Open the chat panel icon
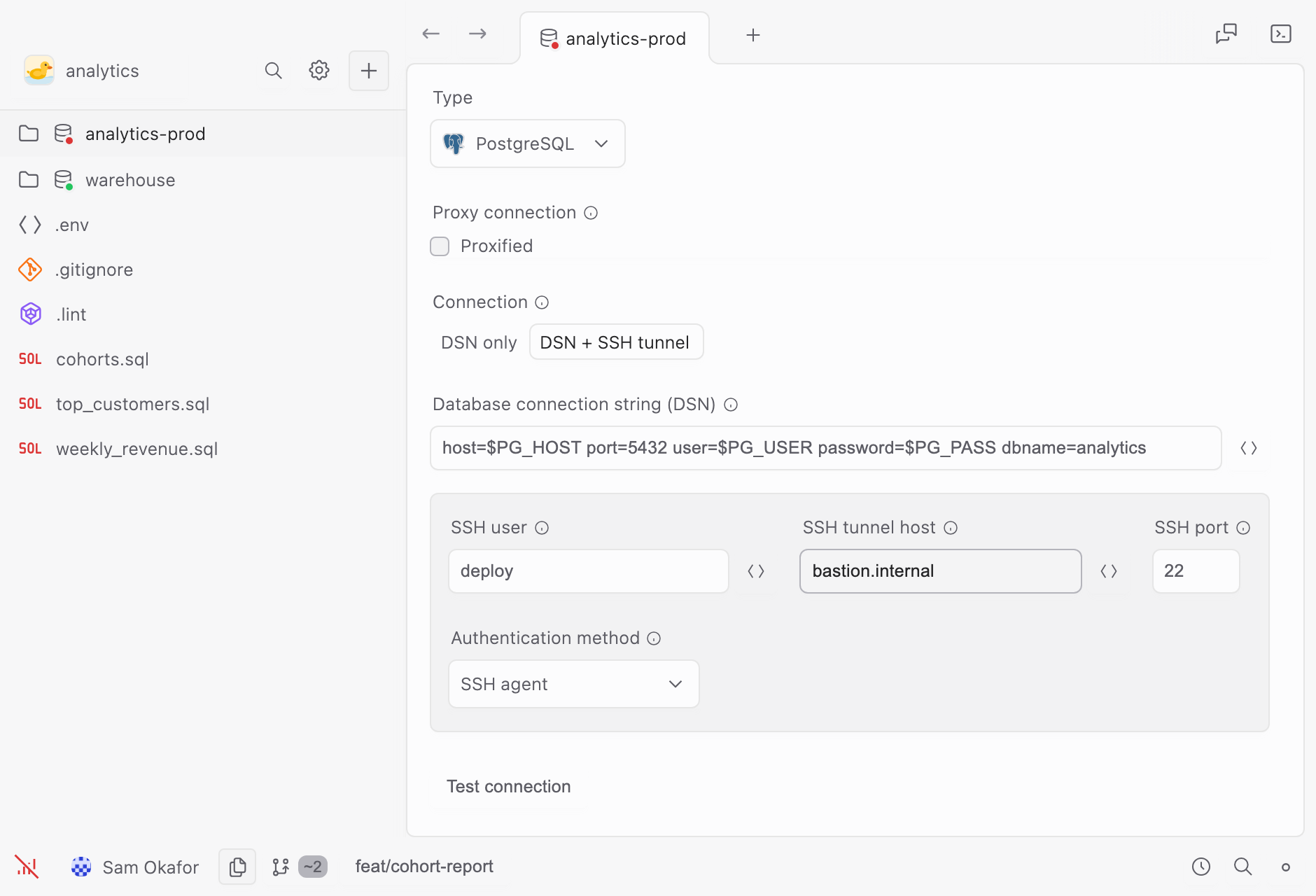This screenshot has height=896, width=1316. click(1226, 34)
